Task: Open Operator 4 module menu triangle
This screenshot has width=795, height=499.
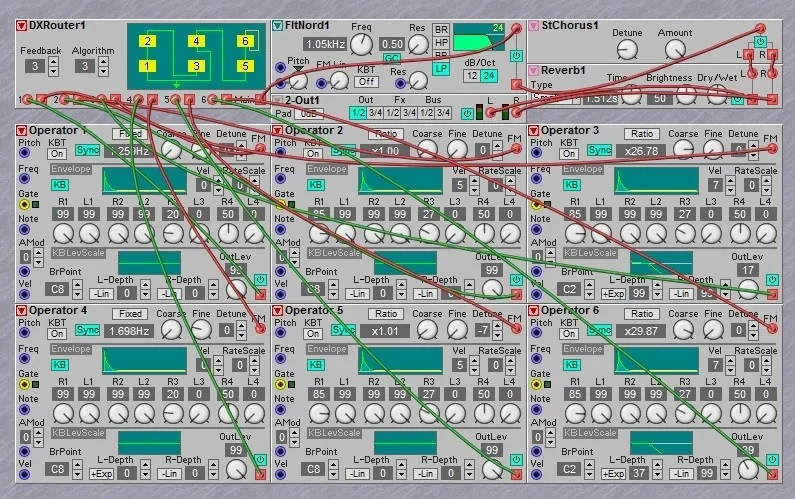Action: coord(21,310)
